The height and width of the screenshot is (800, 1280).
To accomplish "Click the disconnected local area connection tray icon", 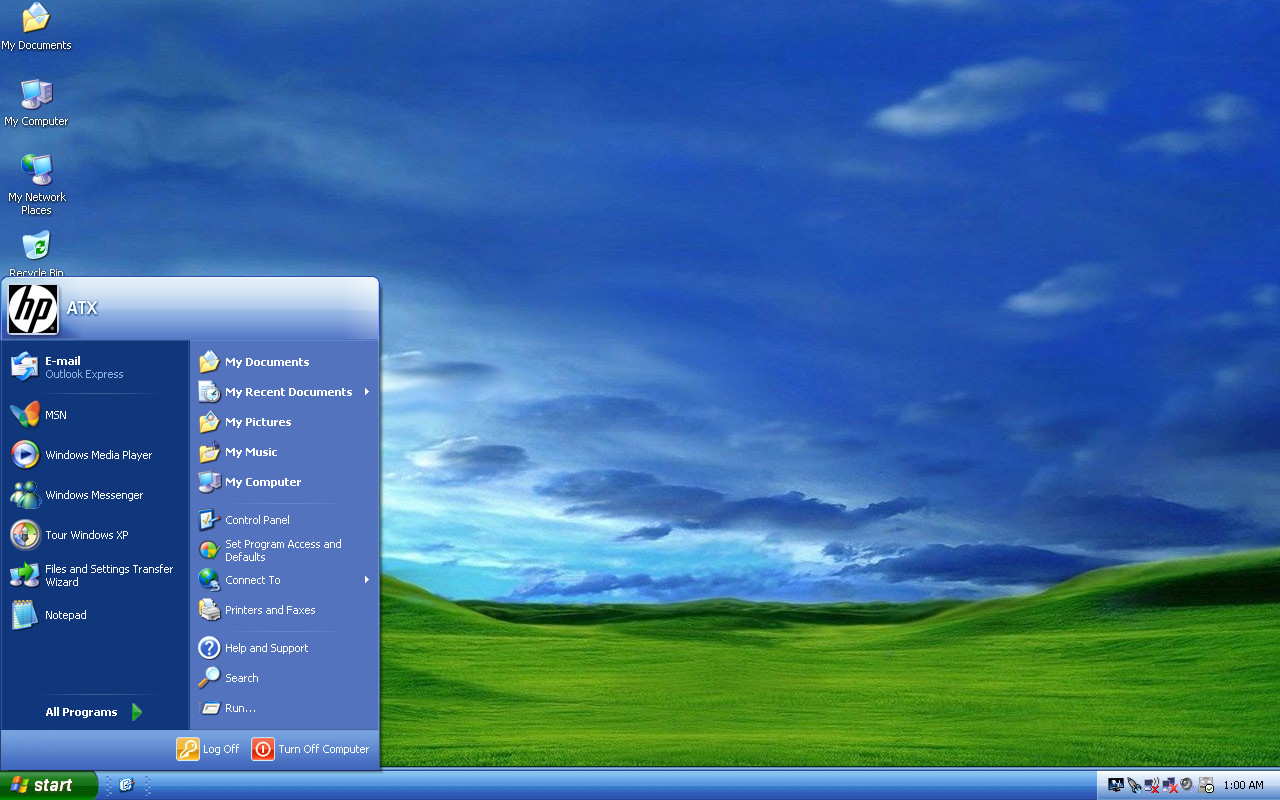I will (1169, 785).
